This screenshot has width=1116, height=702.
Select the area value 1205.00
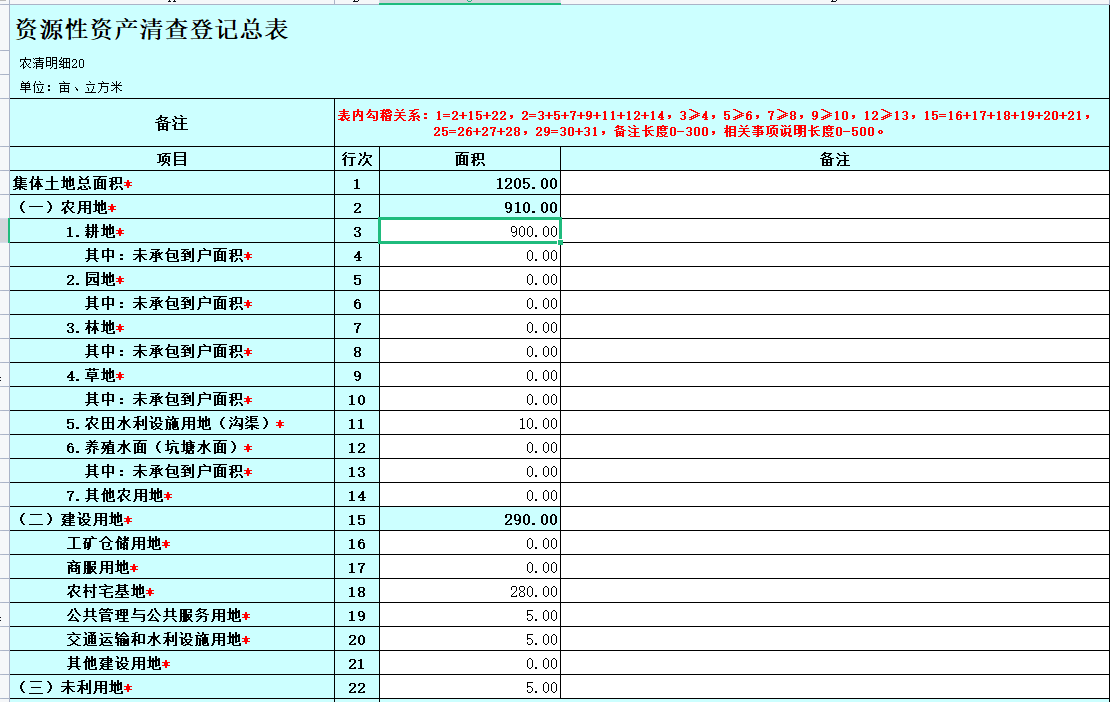pyautogui.click(x=470, y=183)
